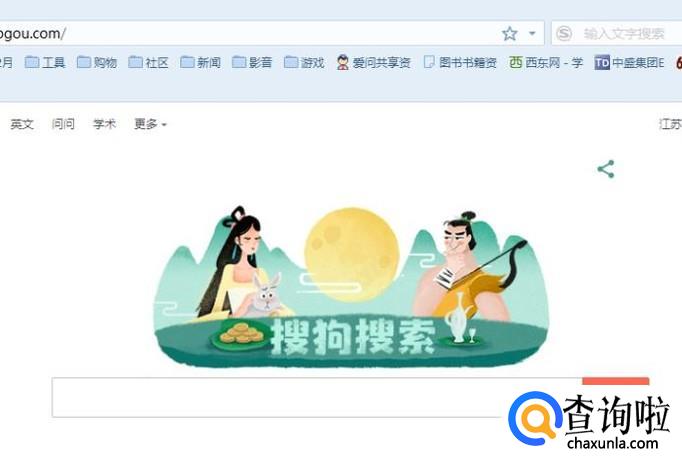The width and height of the screenshot is (682, 474).
Task: Expand the 更多 dropdown menu
Action: [x=150, y=124]
